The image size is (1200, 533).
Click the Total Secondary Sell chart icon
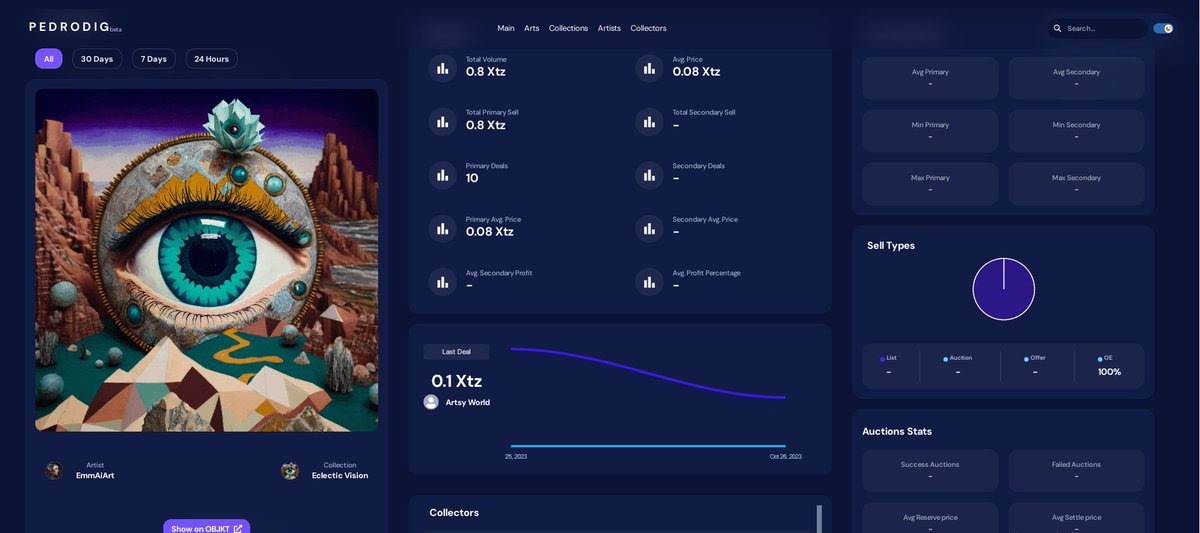[649, 122]
